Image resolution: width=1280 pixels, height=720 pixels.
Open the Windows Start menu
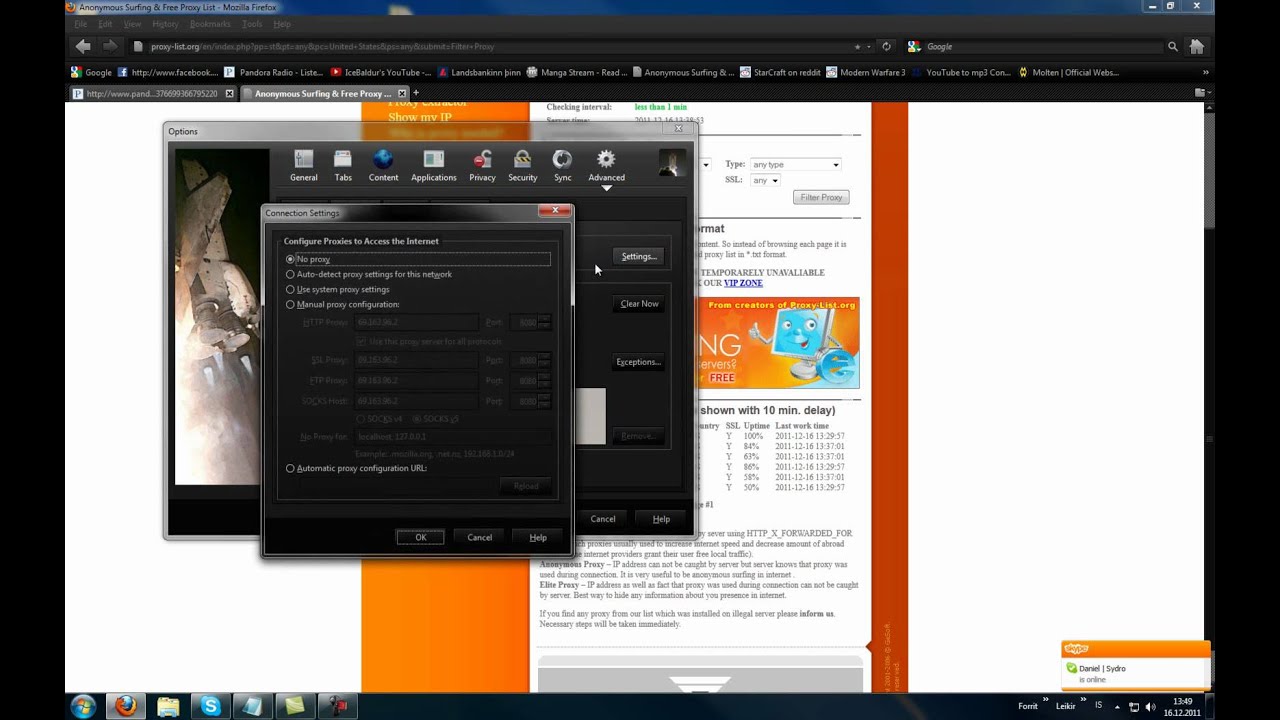(83, 706)
